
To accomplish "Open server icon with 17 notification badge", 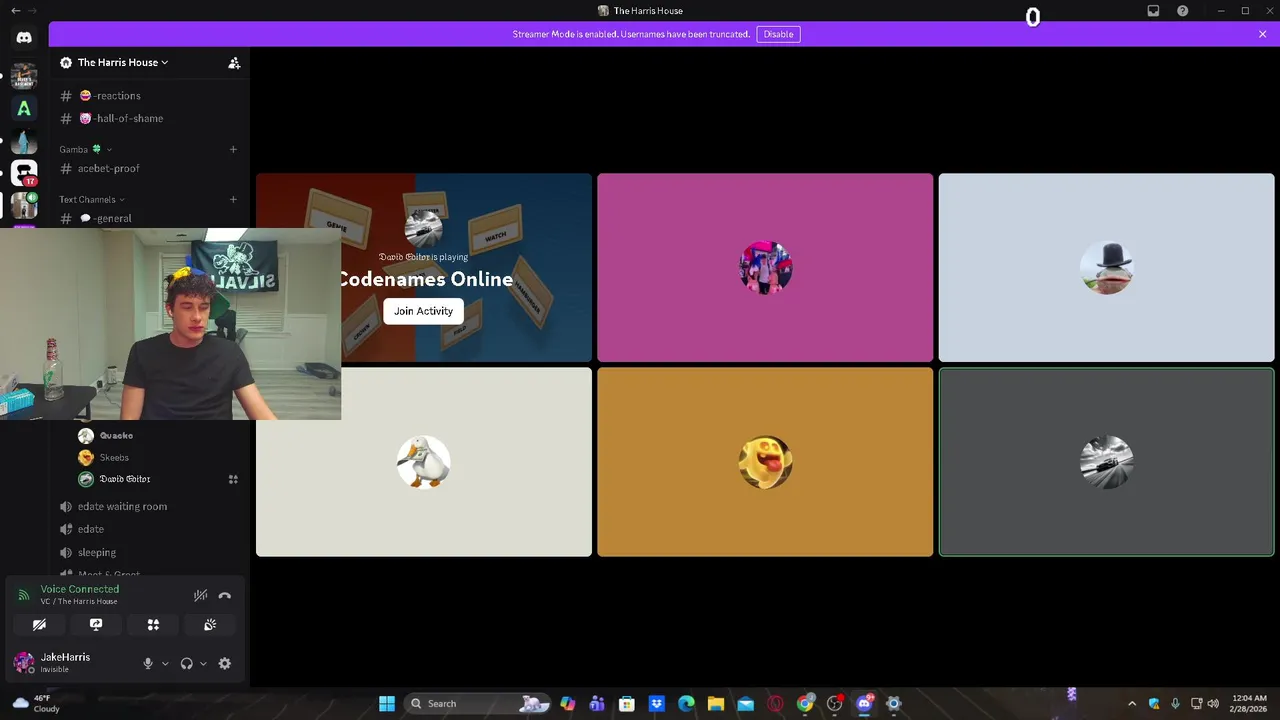I will tap(24, 173).
